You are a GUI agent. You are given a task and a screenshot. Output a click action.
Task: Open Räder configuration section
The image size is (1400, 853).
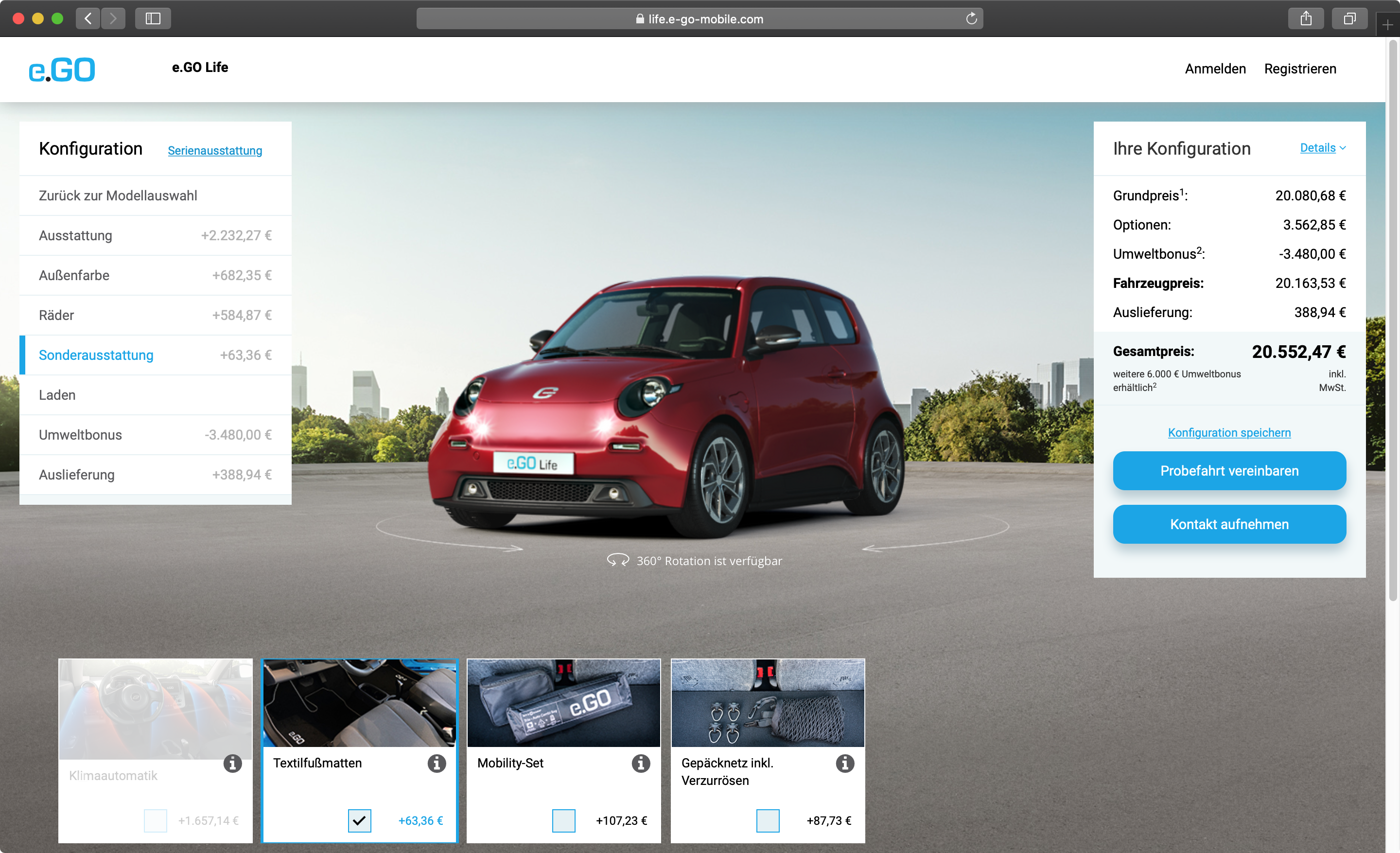(x=155, y=315)
